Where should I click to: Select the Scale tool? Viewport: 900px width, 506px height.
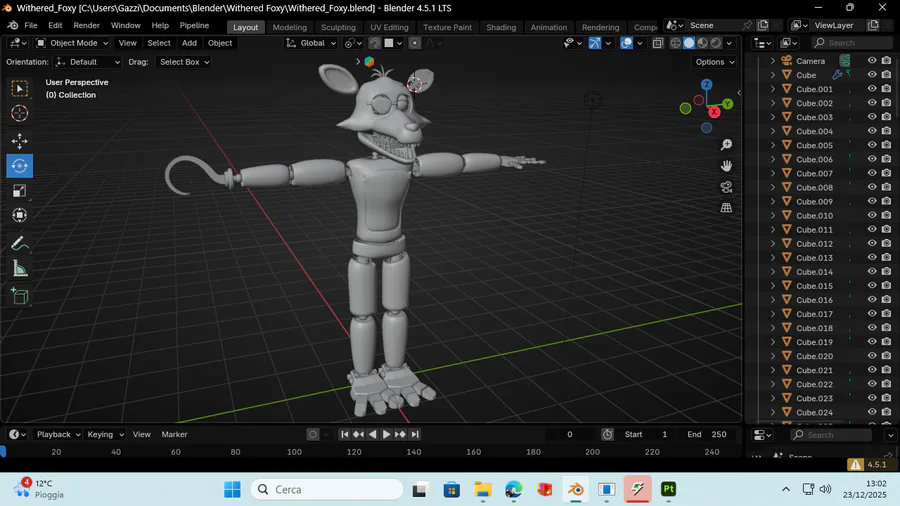(20, 190)
